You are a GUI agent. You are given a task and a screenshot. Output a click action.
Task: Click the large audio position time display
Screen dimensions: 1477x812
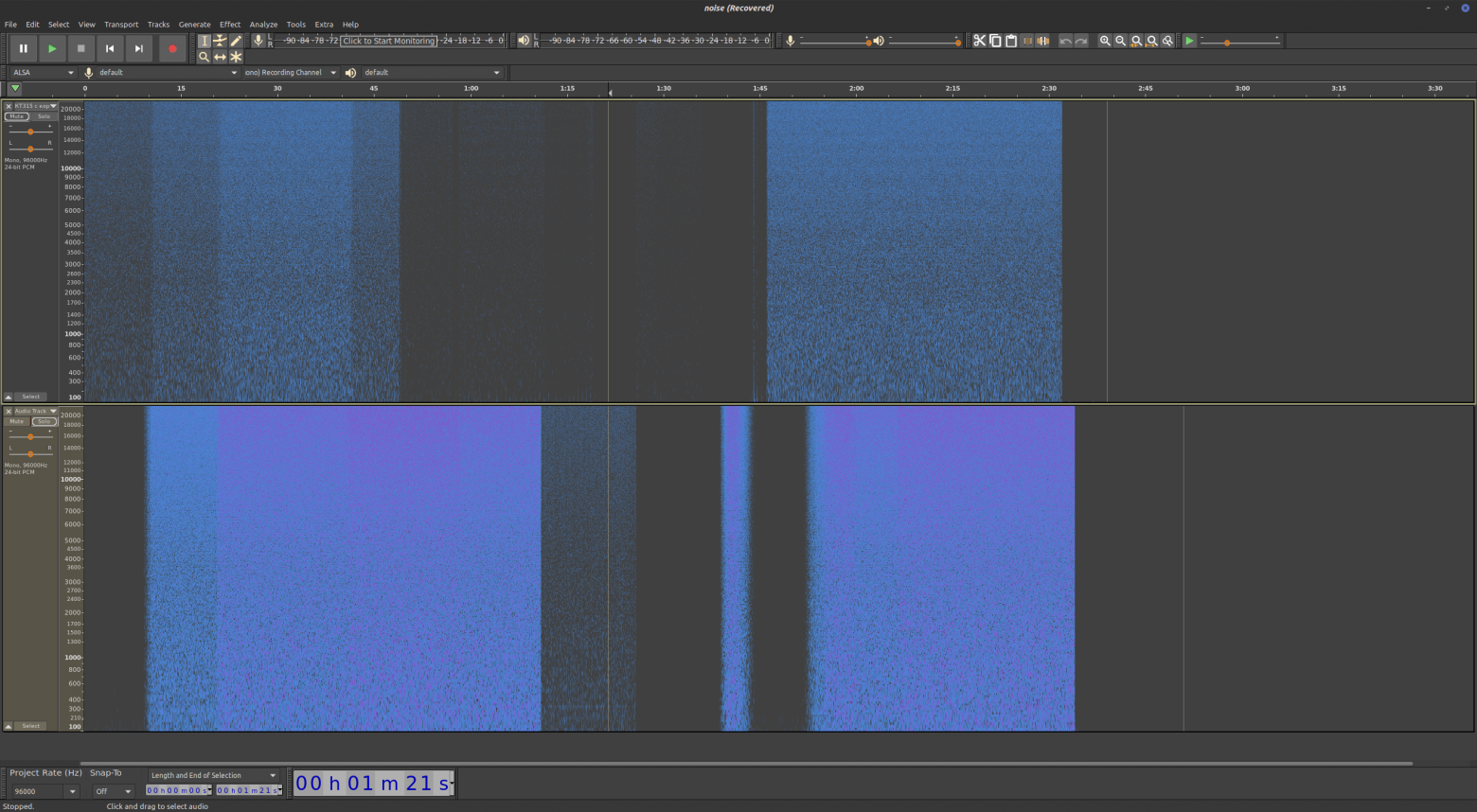click(373, 783)
